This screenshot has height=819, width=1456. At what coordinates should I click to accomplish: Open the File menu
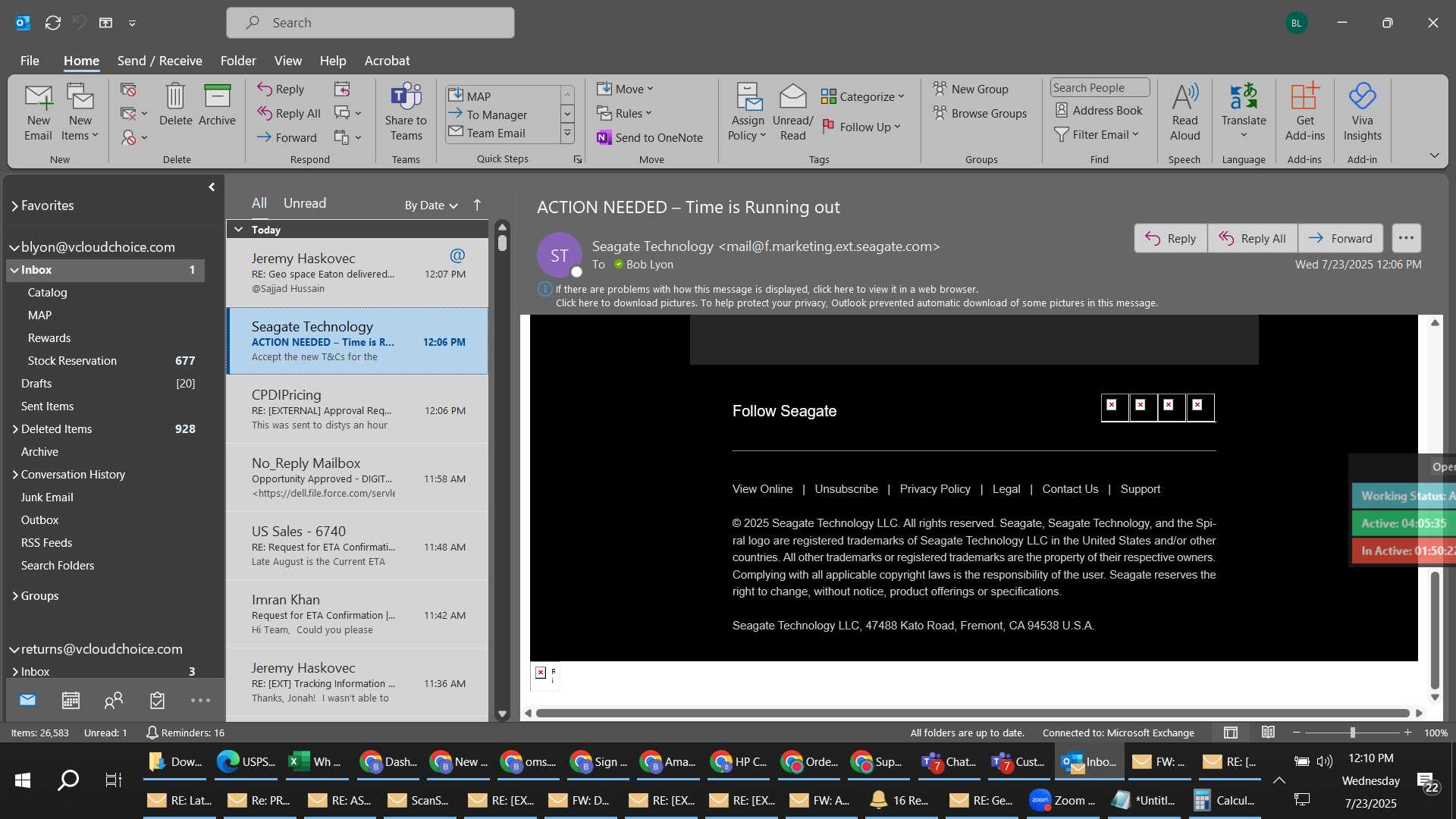[30, 61]
